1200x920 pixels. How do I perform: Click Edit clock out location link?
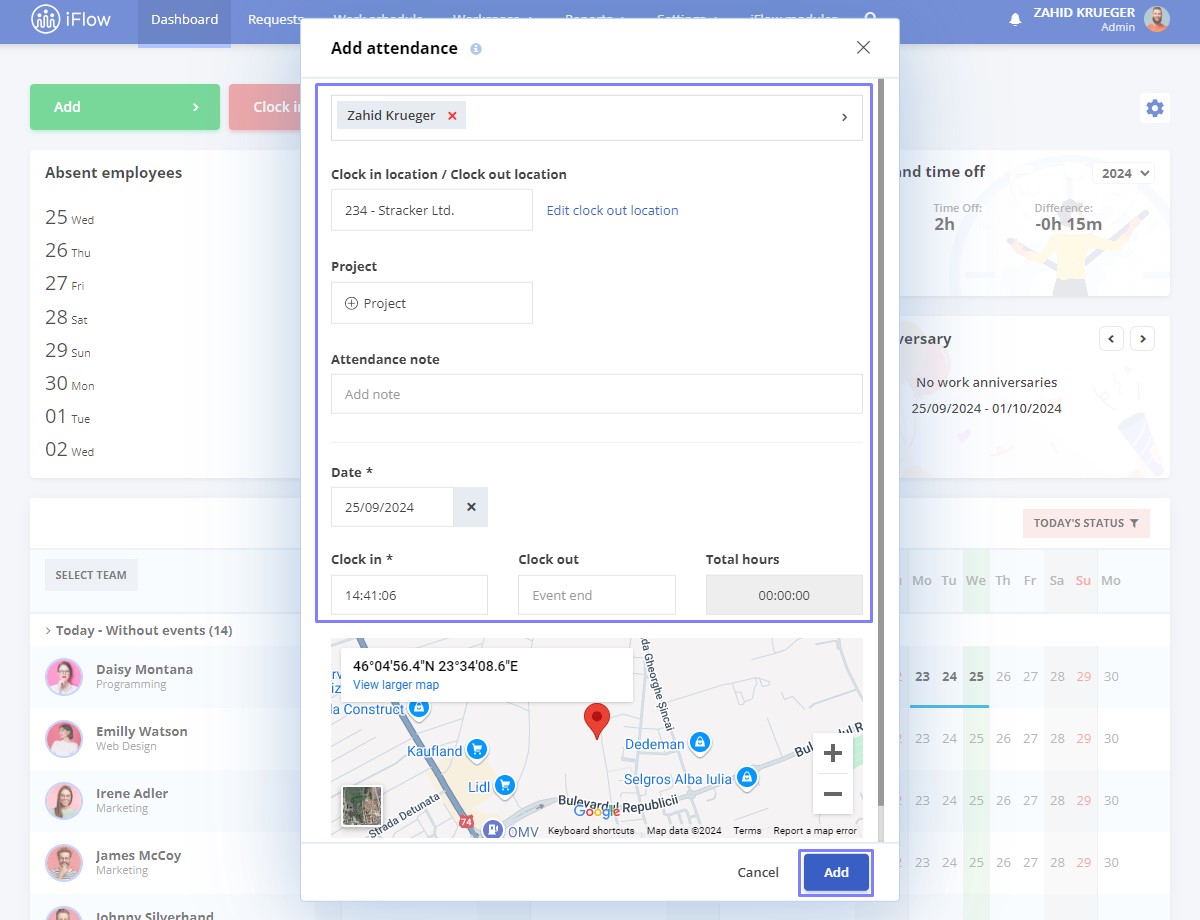[612, 210]
